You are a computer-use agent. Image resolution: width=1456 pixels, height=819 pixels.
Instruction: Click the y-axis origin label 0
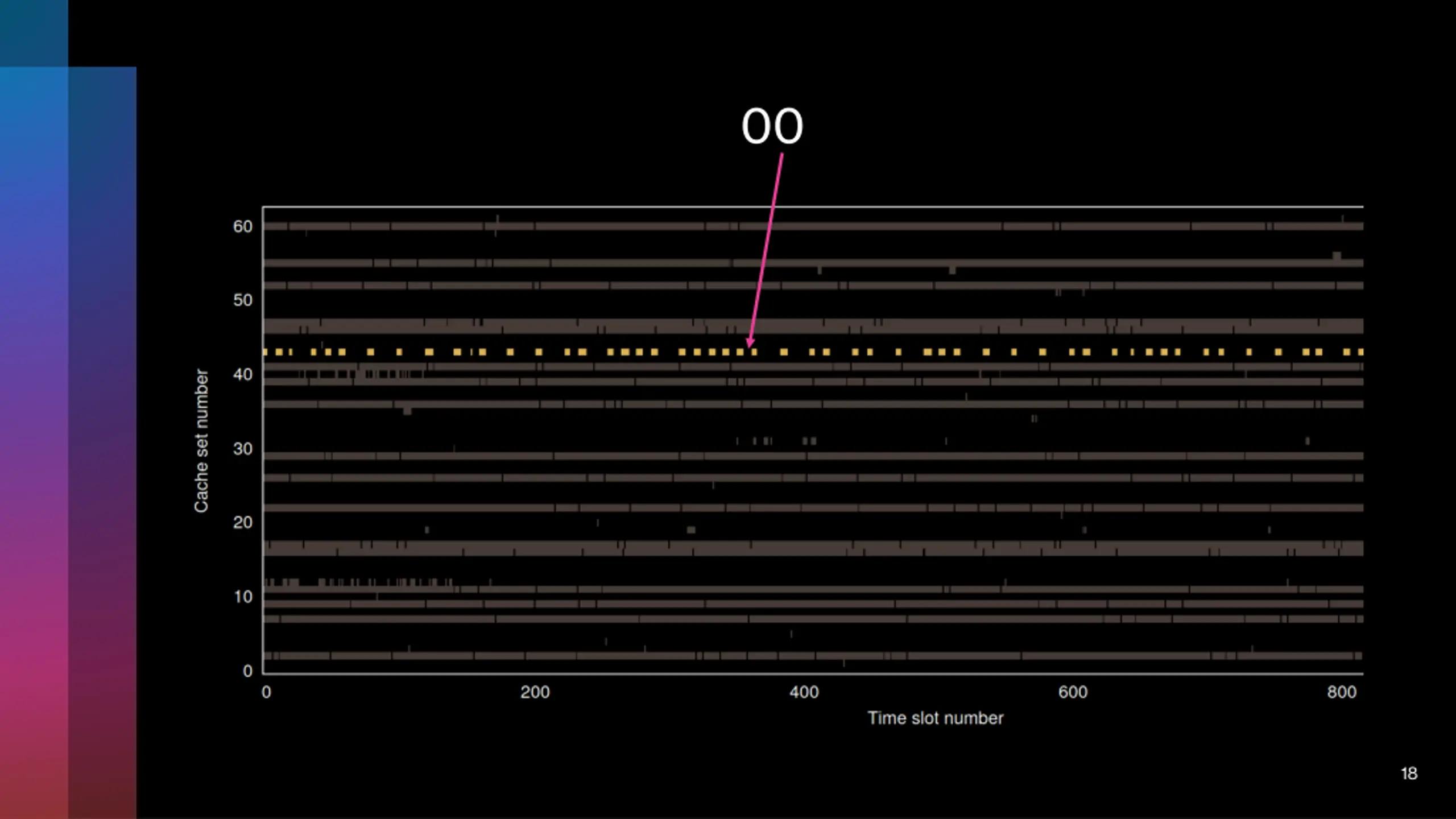[x=247, y=671]
